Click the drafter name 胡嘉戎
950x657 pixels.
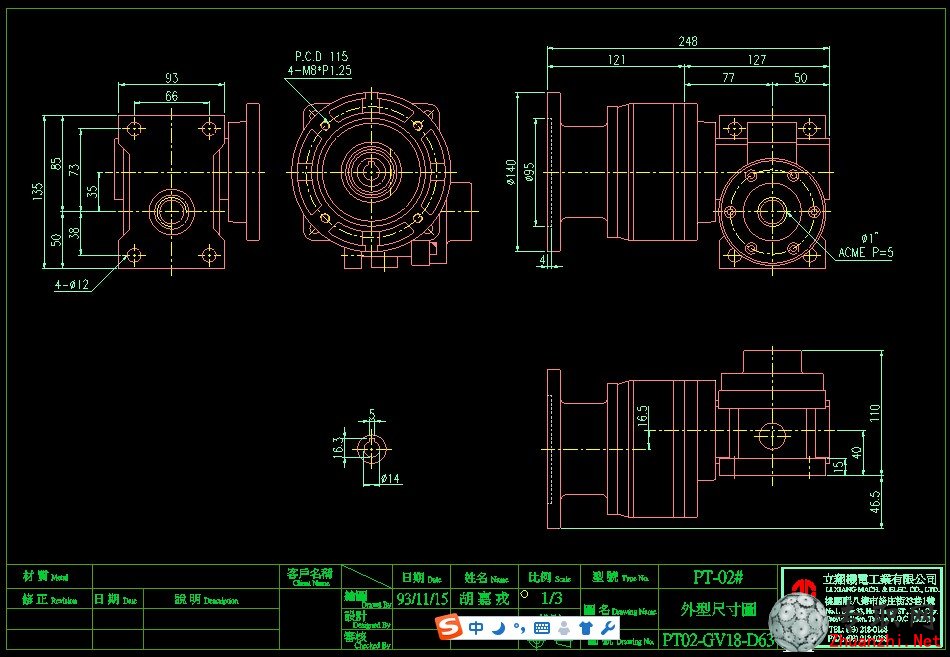point(484,599)
